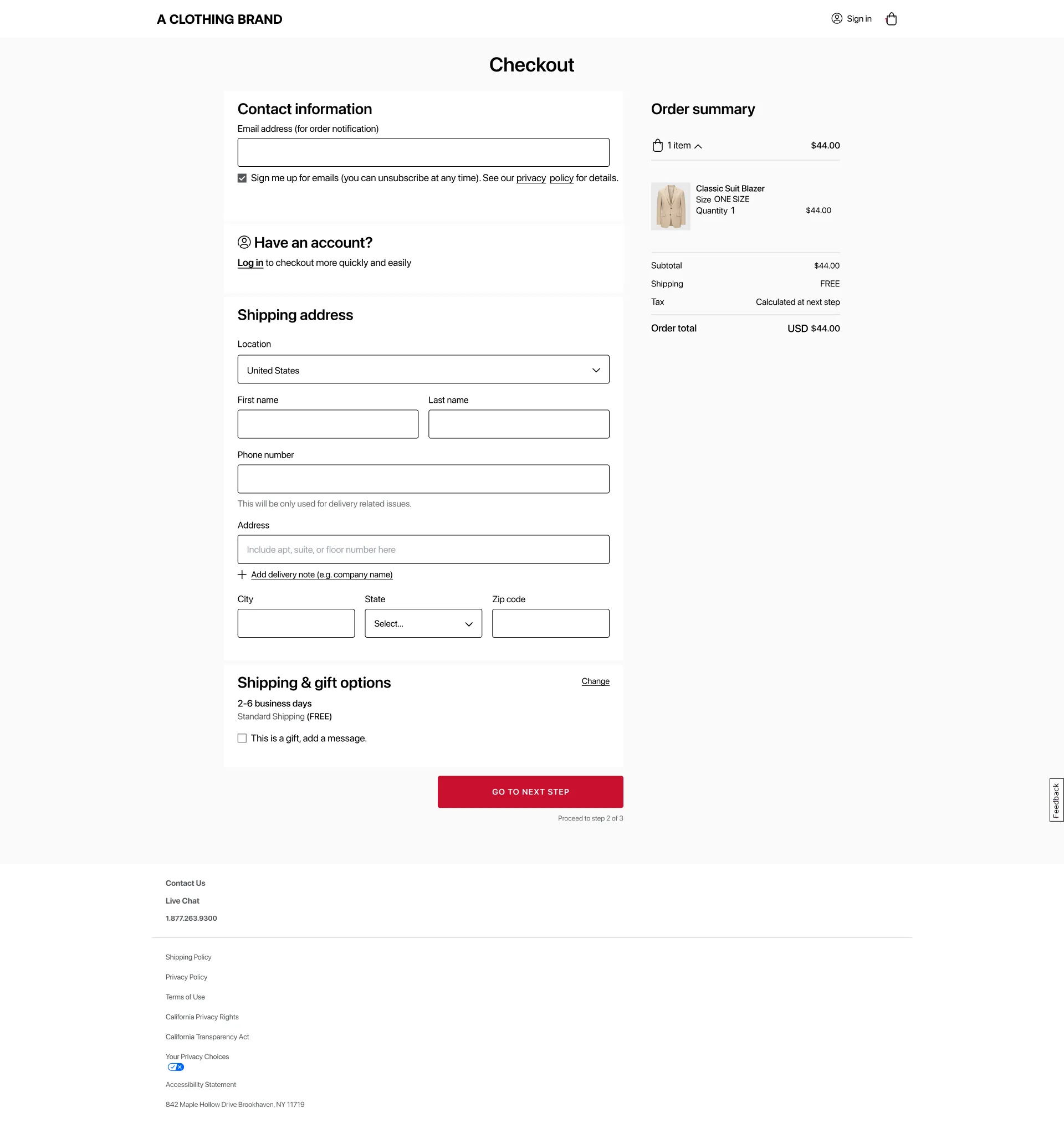
Task: Uncheck the email signup checkbox
Action: pyautogui.click(x=242, y=178)
